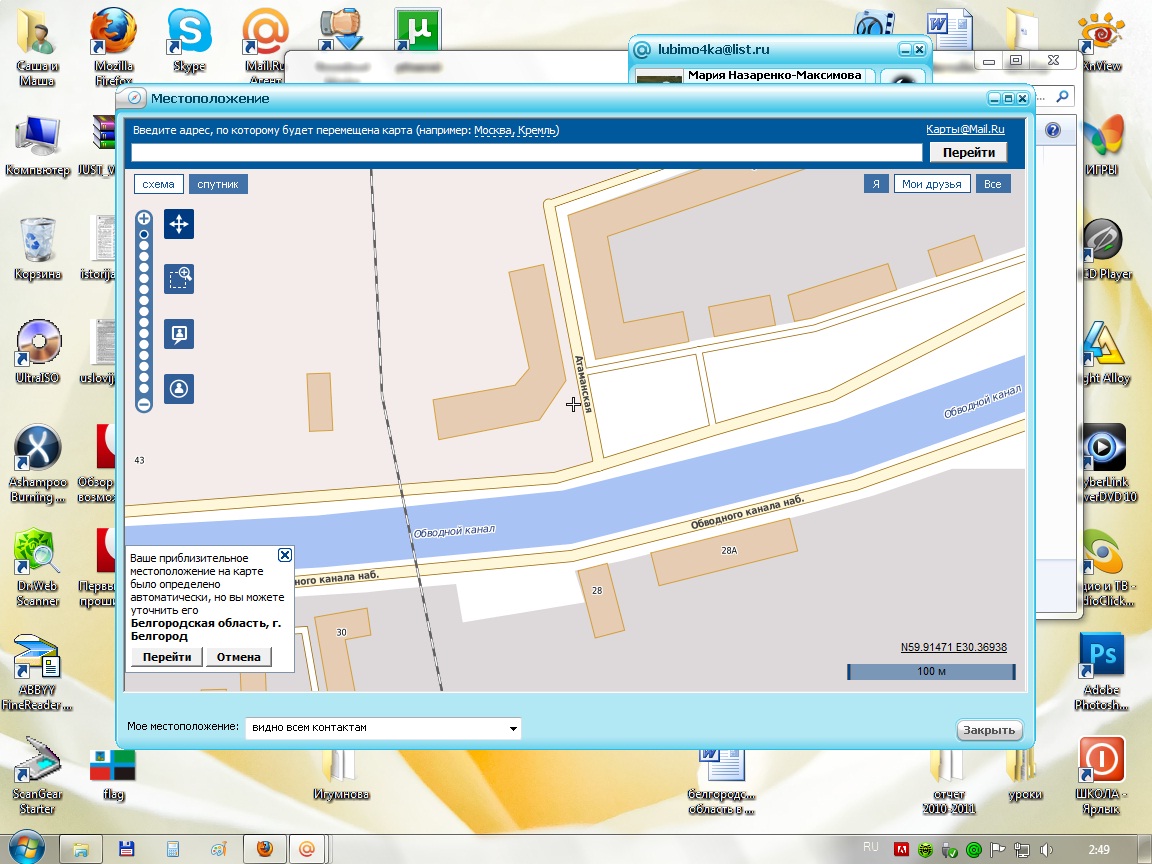Click the RU language indicator

coord(871,847)
